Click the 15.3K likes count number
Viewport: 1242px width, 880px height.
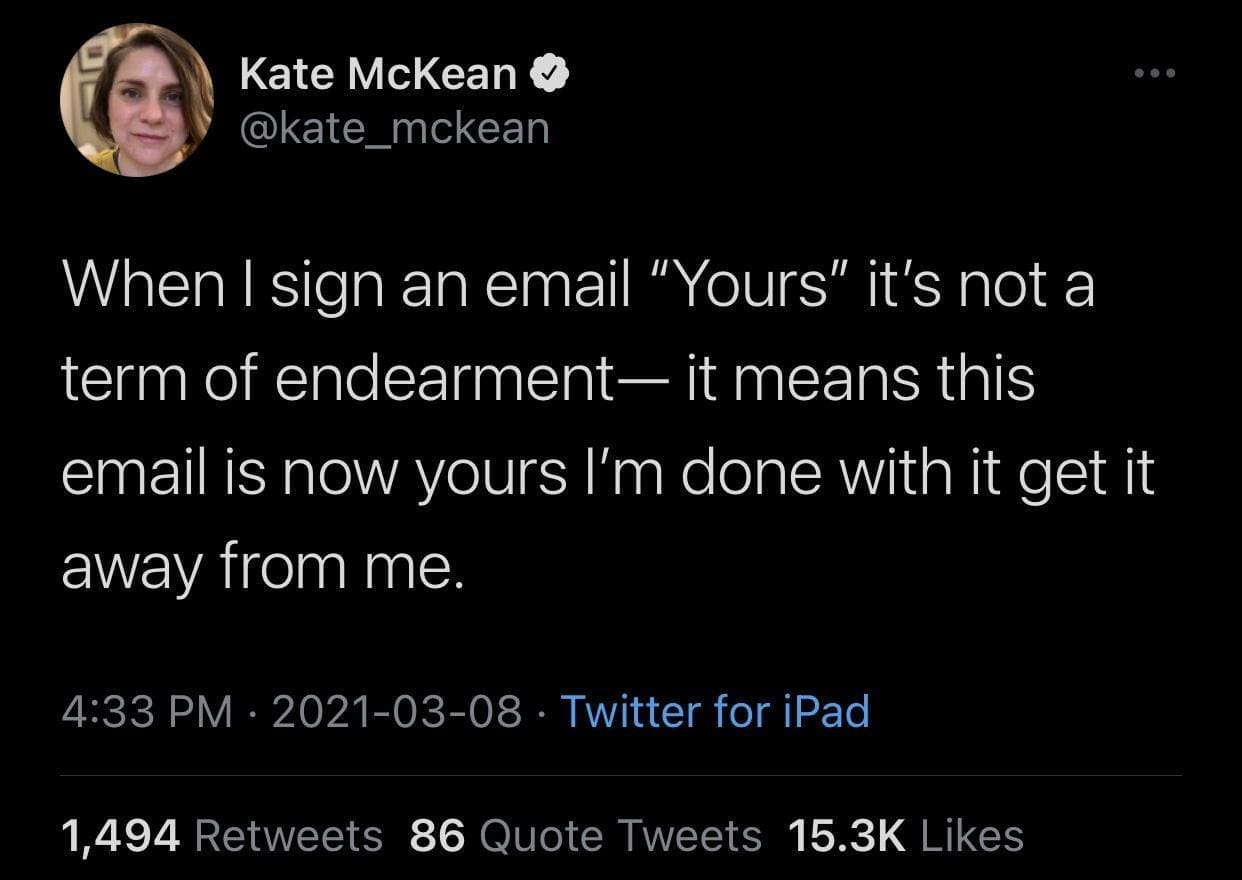click(845, 836)
